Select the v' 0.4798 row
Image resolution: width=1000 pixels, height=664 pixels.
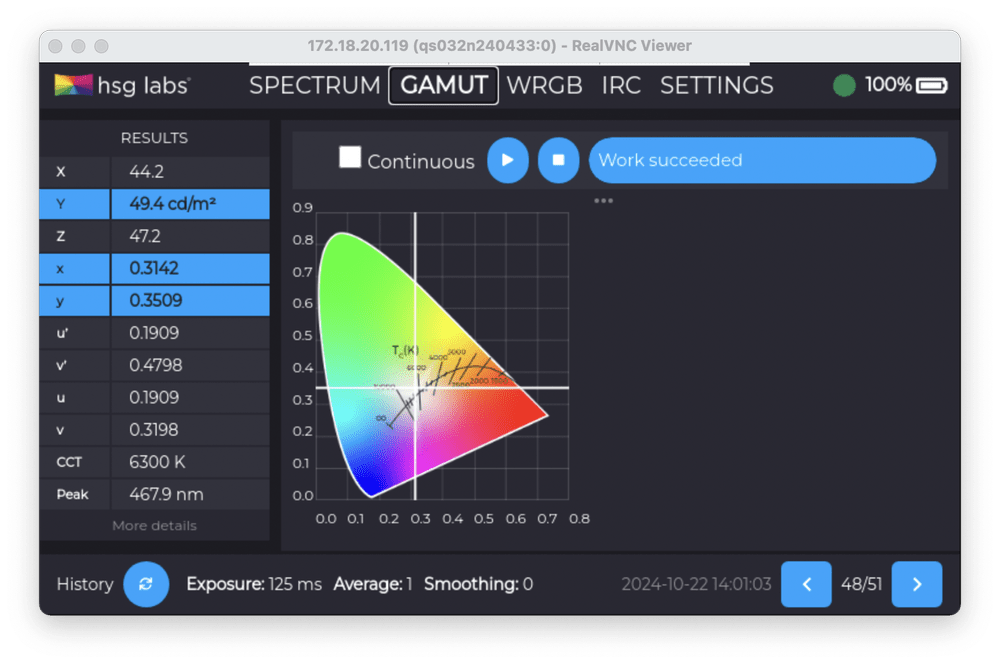[154, 365]
